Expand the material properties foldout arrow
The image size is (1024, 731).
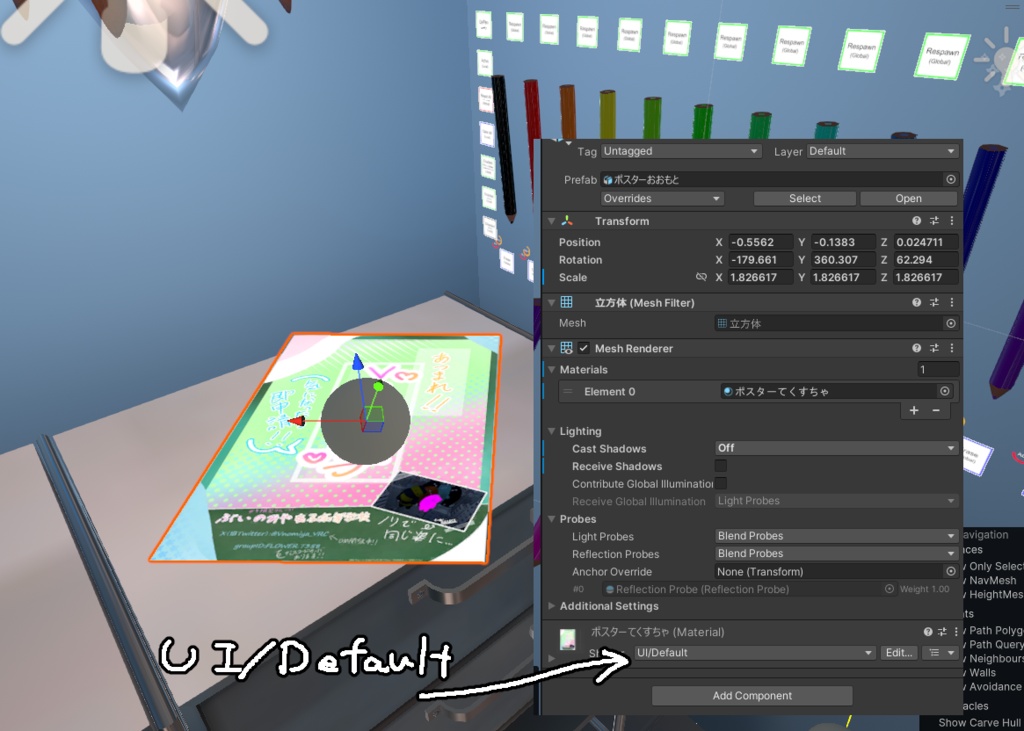click(x=551, y=658)
